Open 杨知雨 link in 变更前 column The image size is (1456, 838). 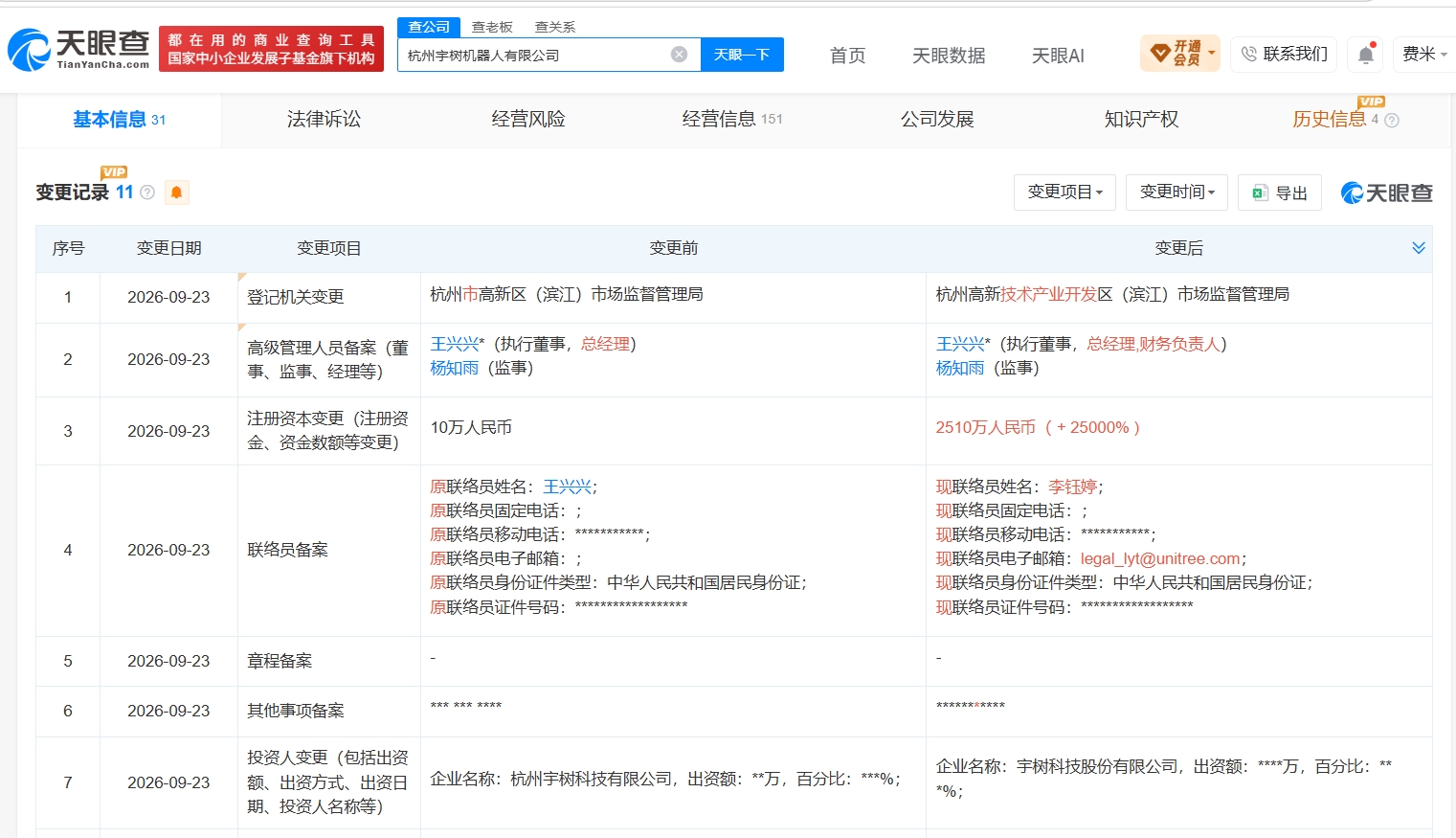coord(455,368)
